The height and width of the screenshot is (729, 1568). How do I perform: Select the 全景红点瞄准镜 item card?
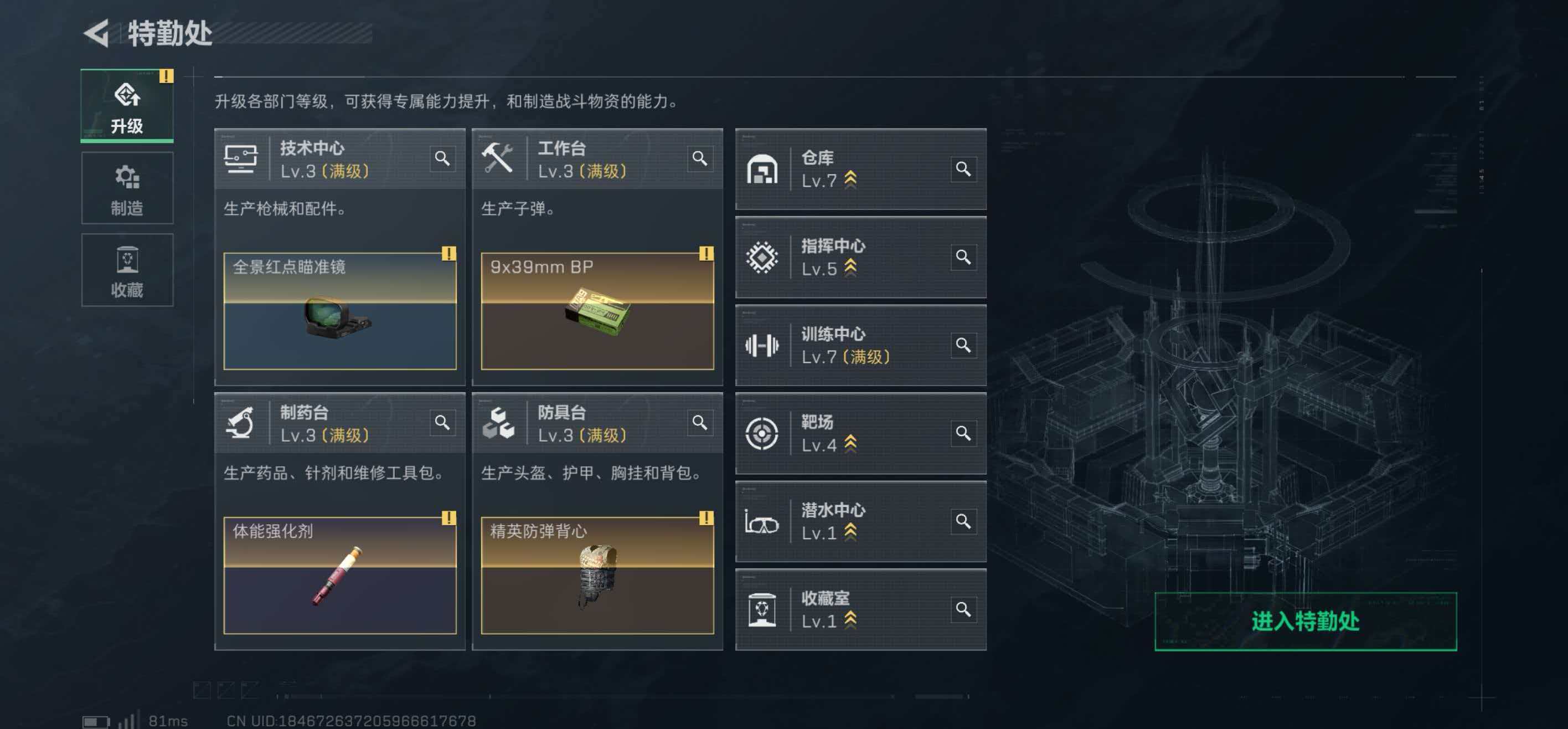pyautogui.click(x=339, y=311)
